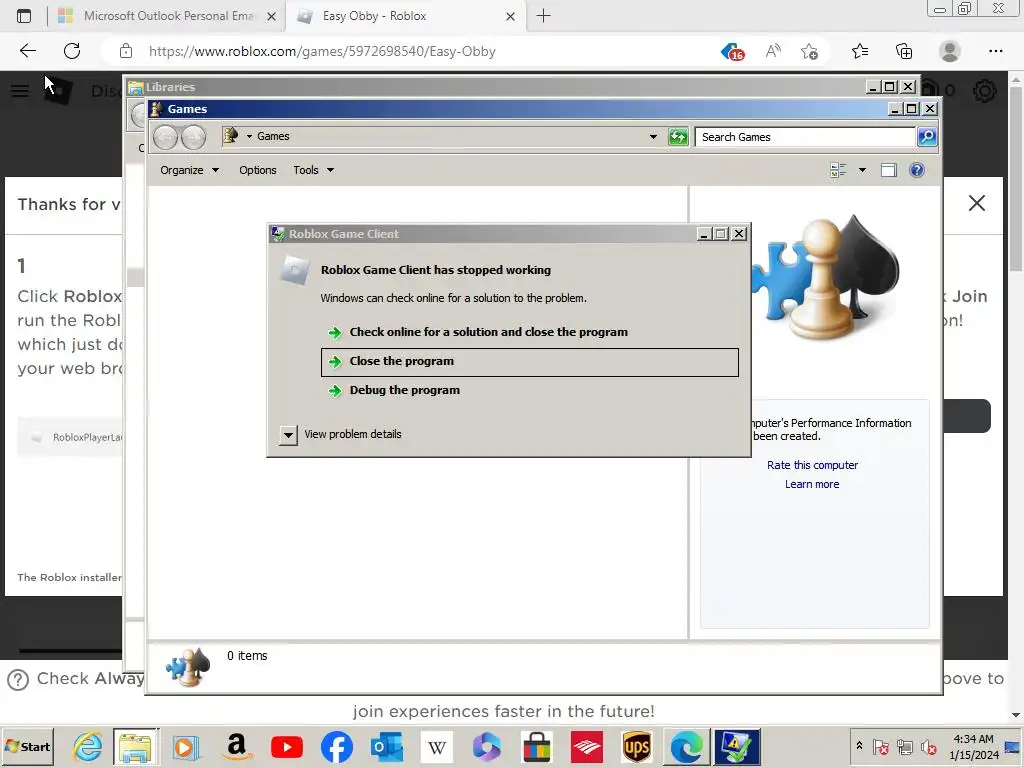Switch to Microsoft Outlook Personal Email tab

[x=167, y=16]
